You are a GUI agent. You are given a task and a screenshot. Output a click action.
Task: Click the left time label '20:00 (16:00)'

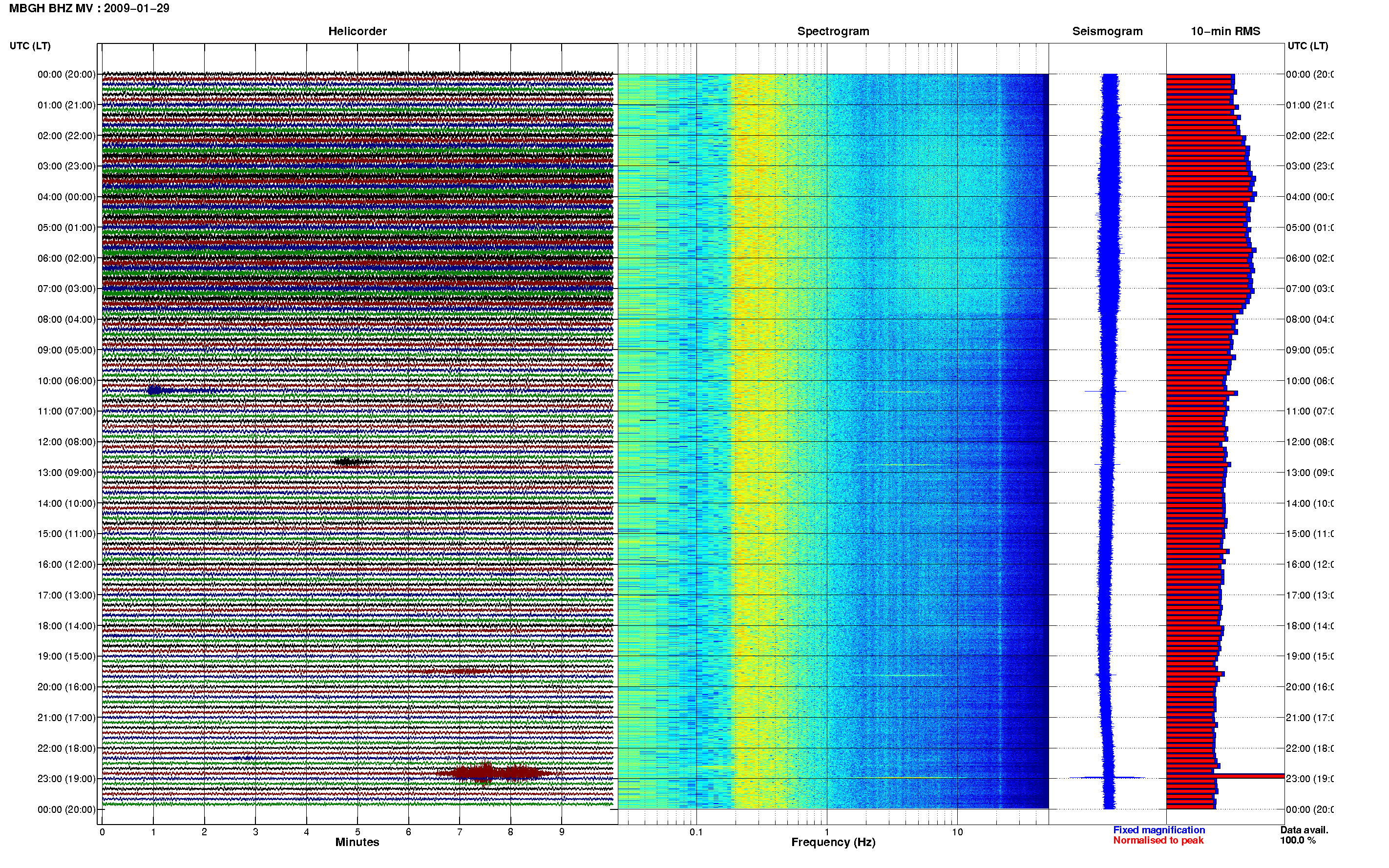[66, 686]
